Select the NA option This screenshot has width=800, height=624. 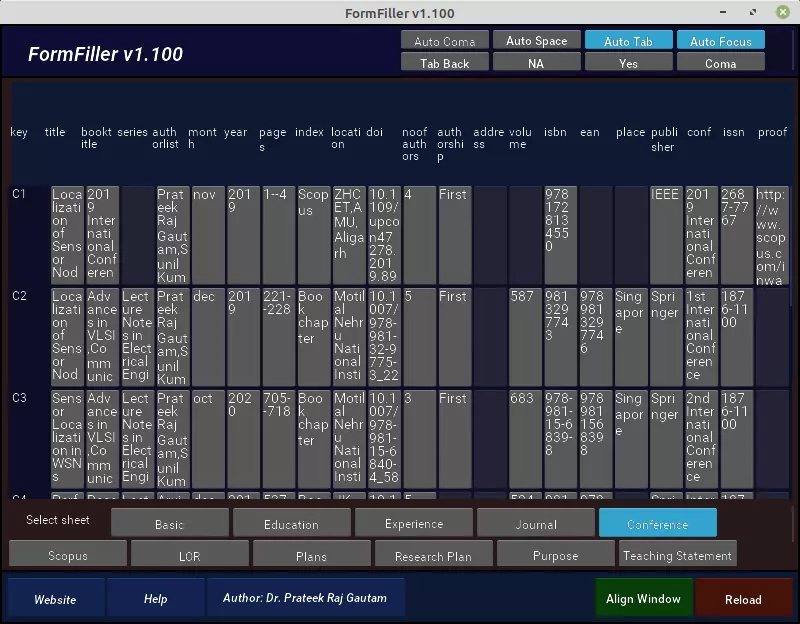537,62
